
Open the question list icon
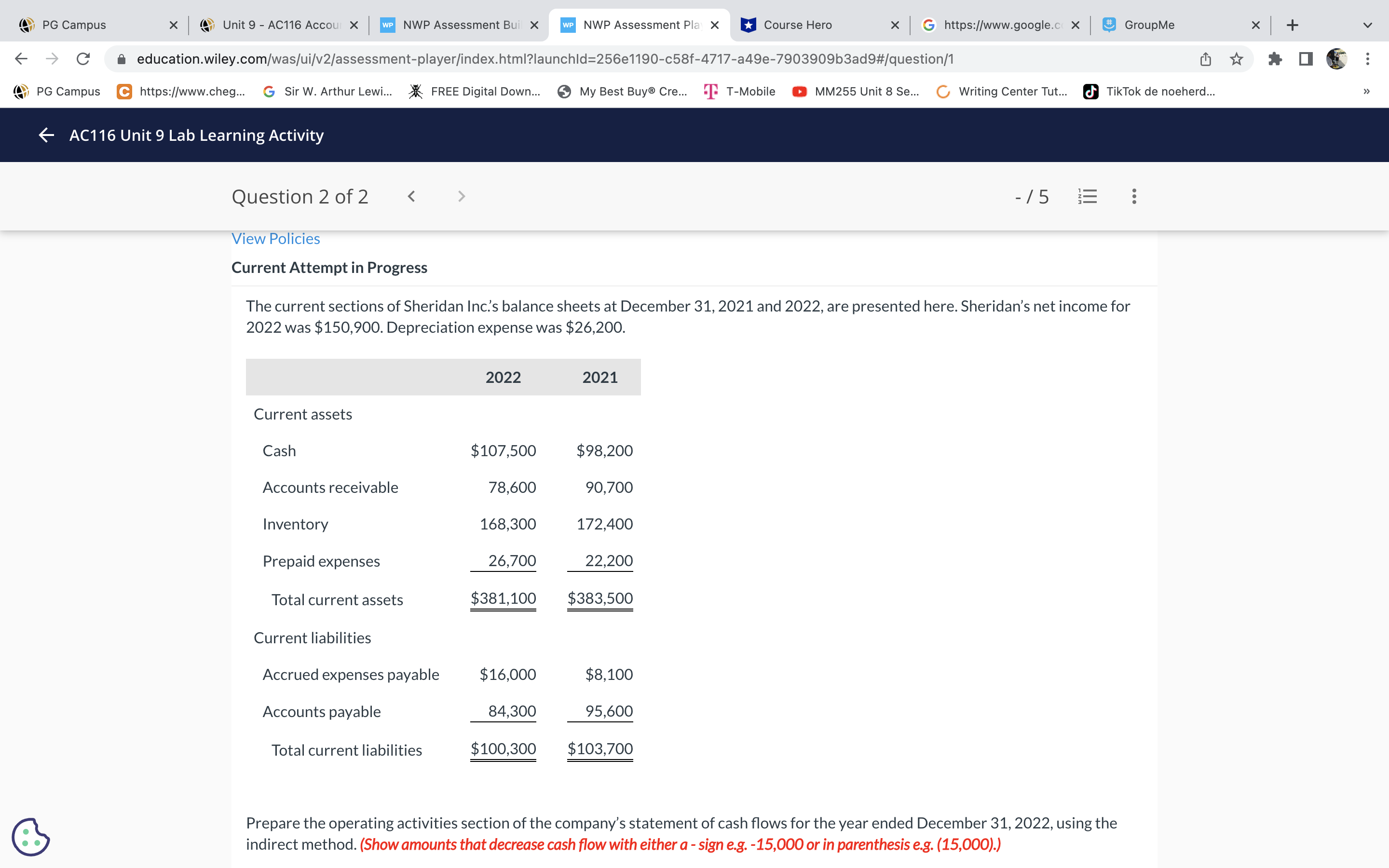pos(1087,196)
